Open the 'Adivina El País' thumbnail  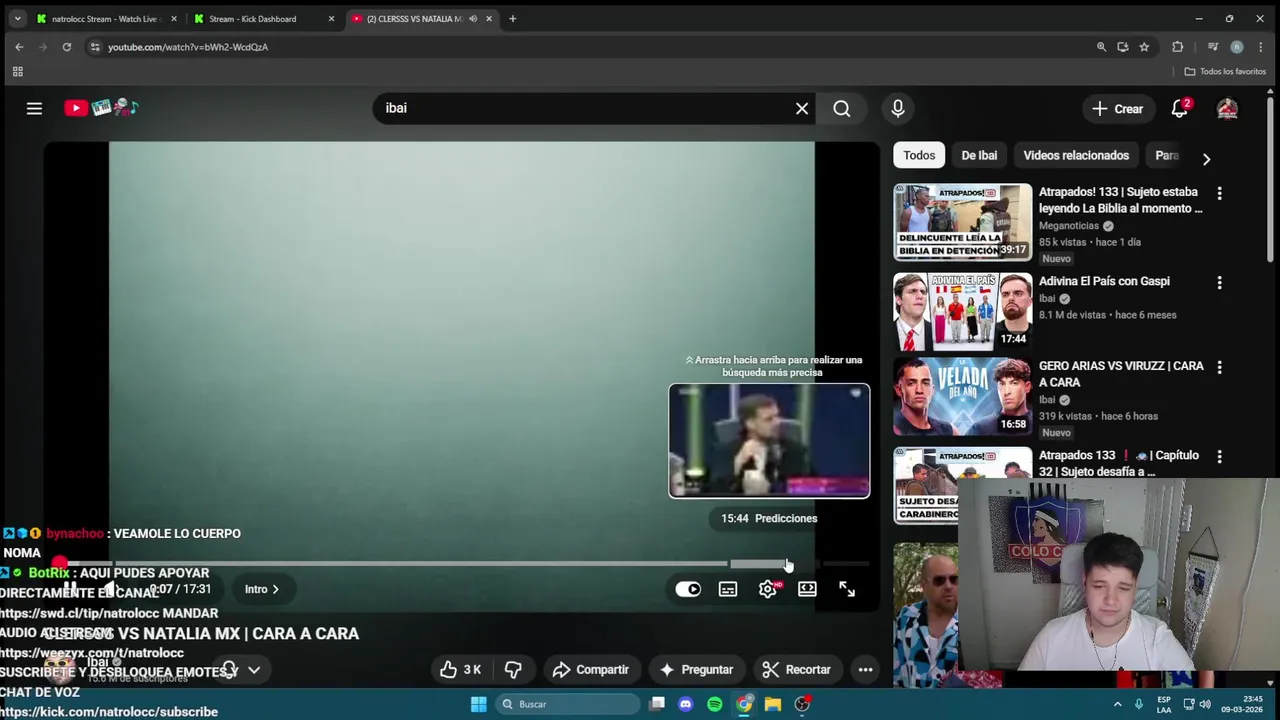tap(962, 311)
